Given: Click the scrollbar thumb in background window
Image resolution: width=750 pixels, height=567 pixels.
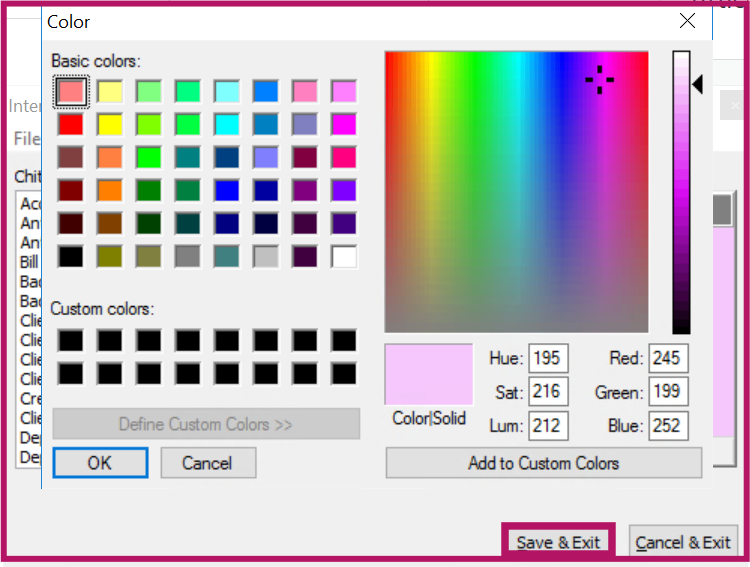Looking at the screenshot, I should coord(722,210).
